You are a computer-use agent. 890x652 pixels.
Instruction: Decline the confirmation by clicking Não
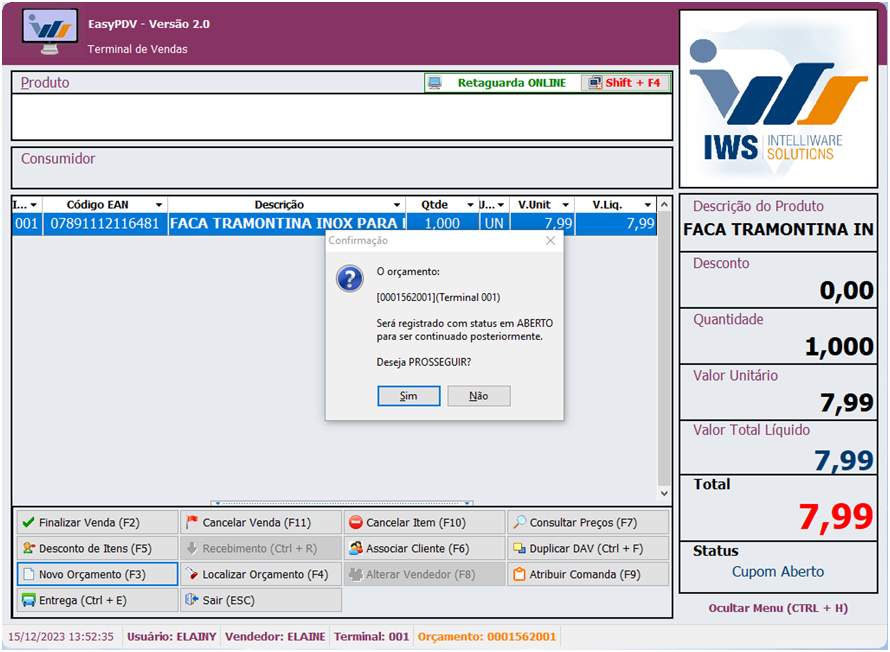tap(479, 396)
